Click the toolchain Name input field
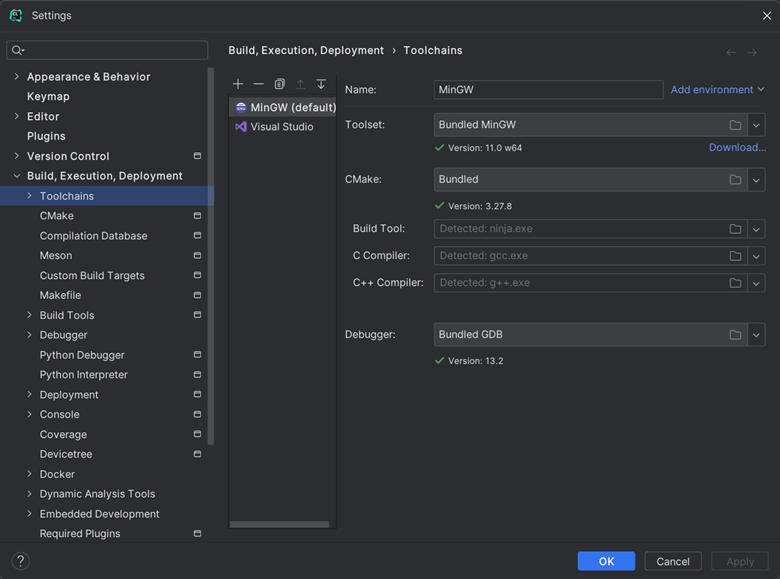The height and width of the screenshot is (579, 780). click(x=548, y=90)
